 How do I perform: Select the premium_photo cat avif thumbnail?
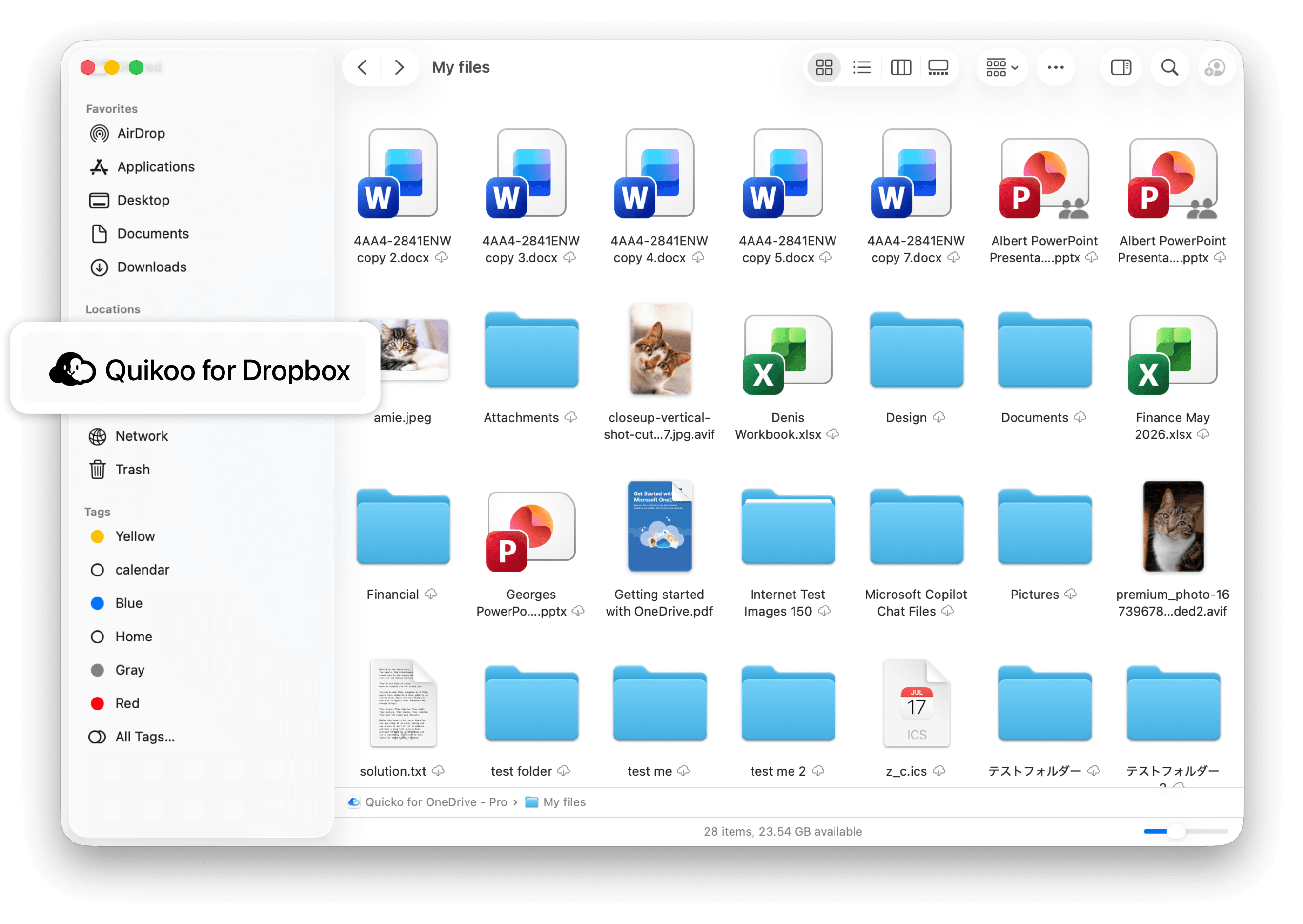tap(1173, 527)
